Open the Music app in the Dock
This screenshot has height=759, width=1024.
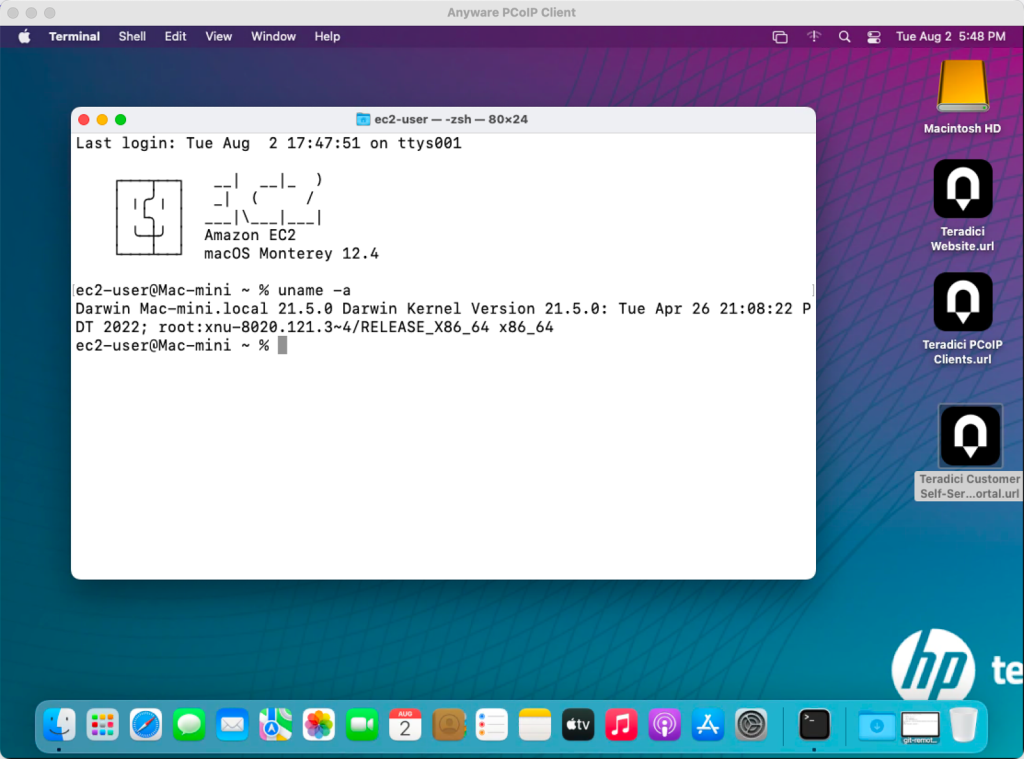[x=621, y=724]
